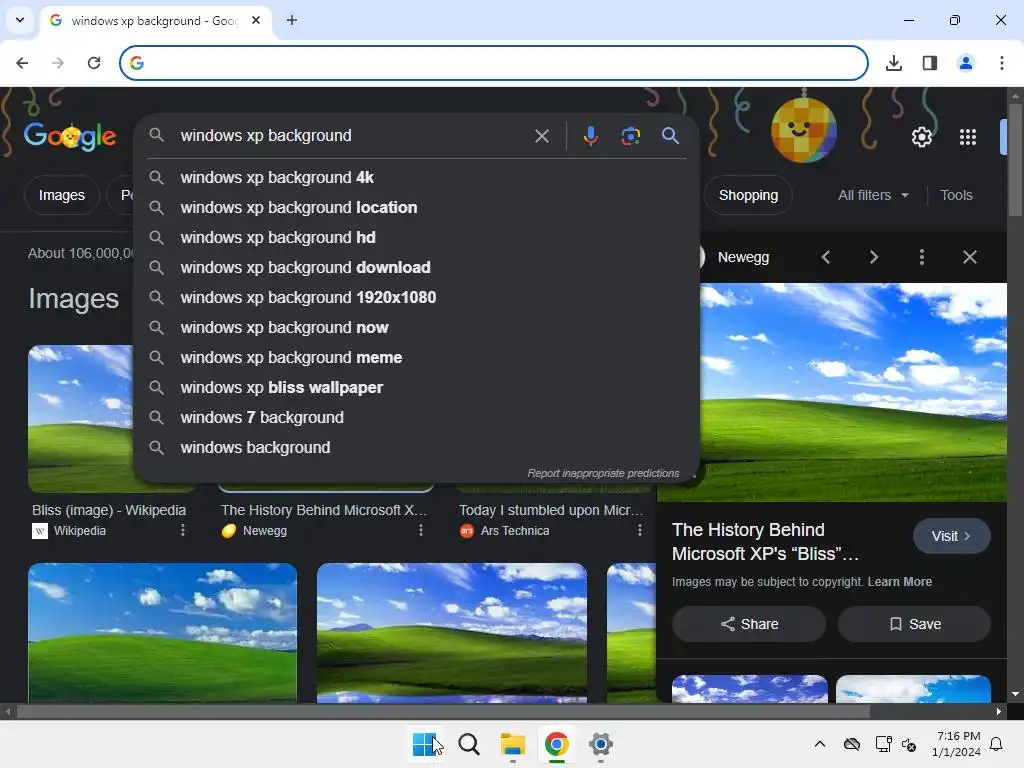1024x768 pixels.
Task: Select suggestion windows background
Action: pyautogui.click(x=417, y=448)
